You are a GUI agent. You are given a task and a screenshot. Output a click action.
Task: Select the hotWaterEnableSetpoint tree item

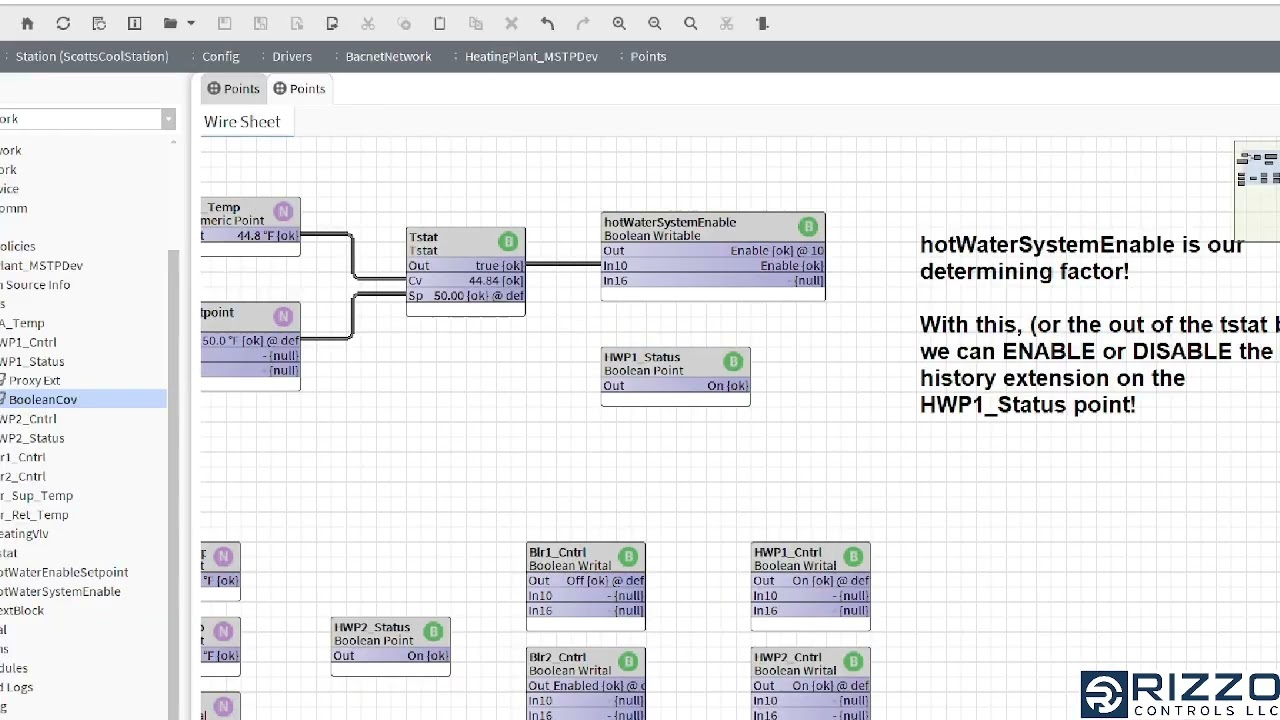click(x=64, y=572)
